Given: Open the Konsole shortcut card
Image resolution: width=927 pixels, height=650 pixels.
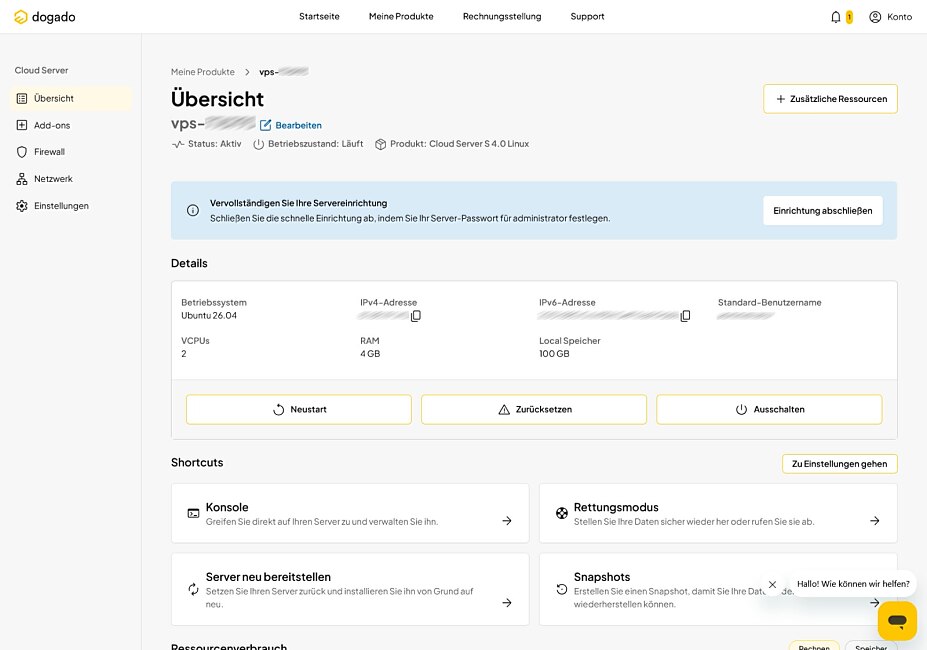Looking at the screenshot, I should (x=350, y=513).
